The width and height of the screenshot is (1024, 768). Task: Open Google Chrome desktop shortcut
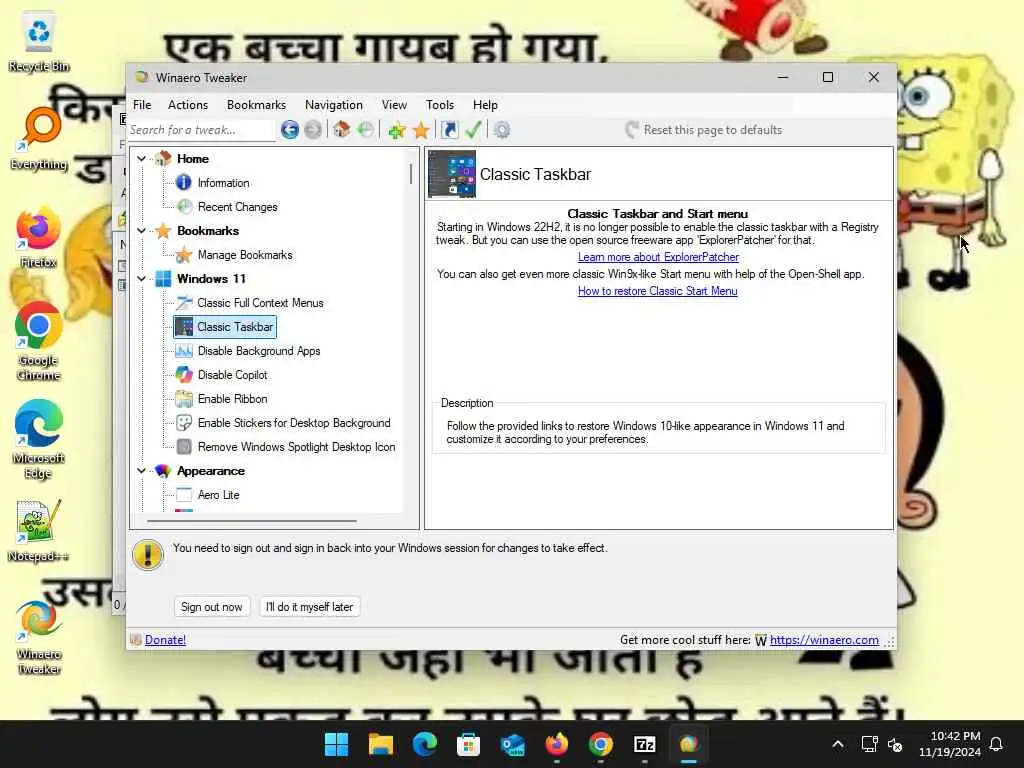tap(39, 342)
